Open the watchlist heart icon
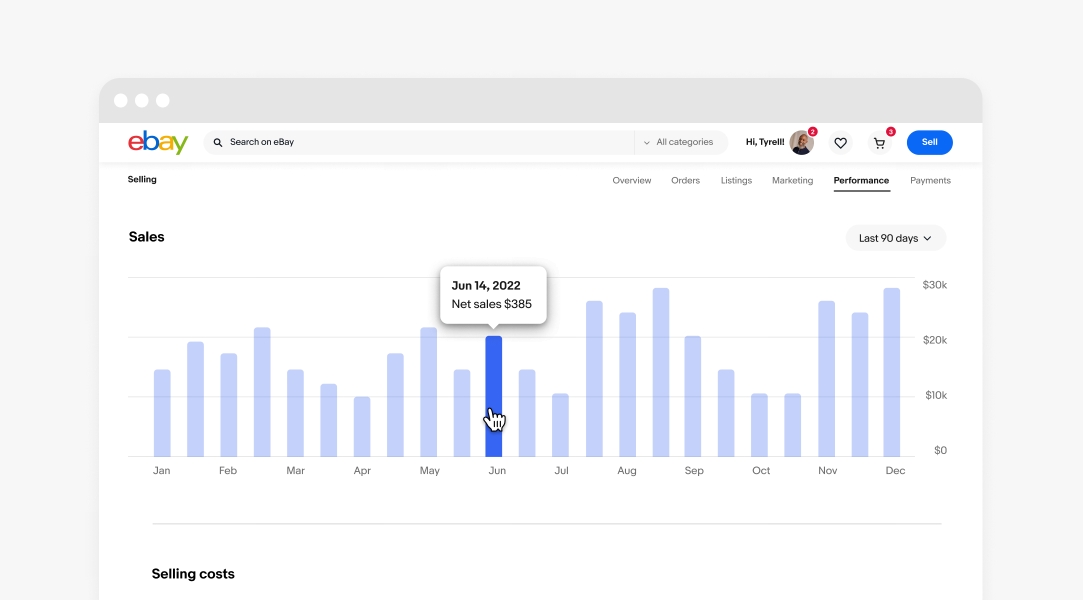Screen dimensions: 1083x600 point(840,143)
